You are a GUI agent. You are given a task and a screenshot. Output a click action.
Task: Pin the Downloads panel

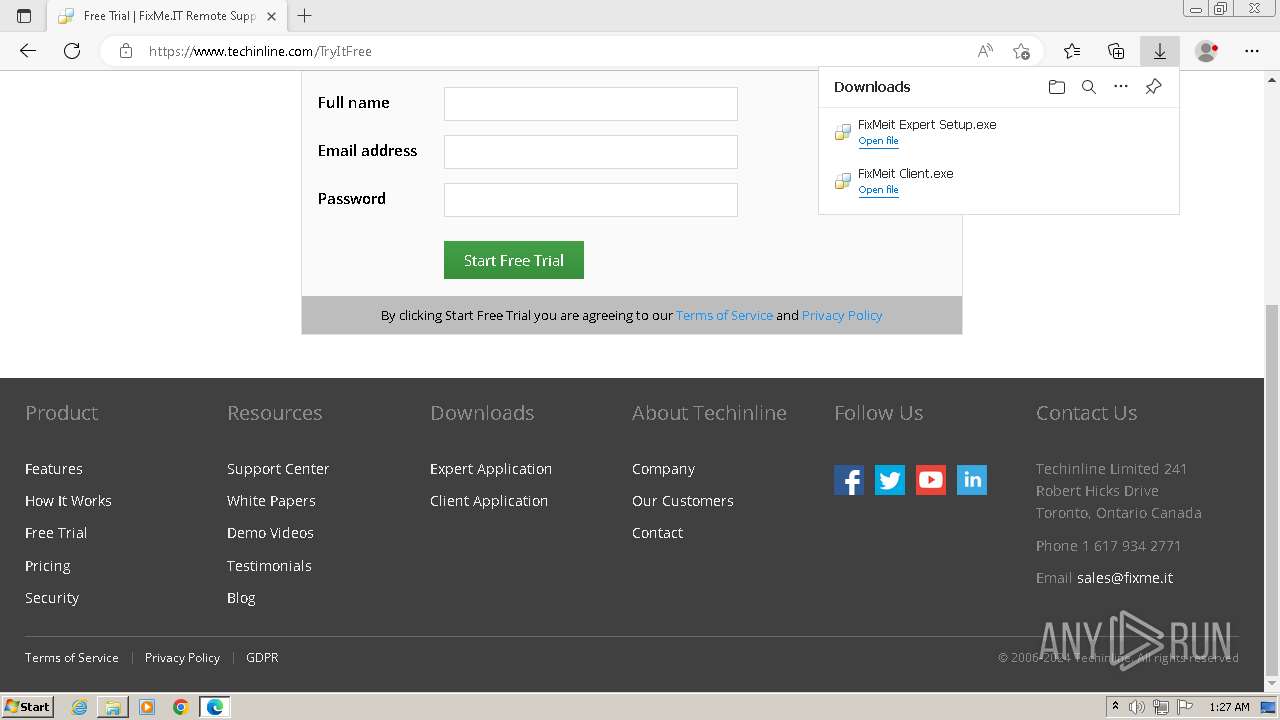[1153, 87]
